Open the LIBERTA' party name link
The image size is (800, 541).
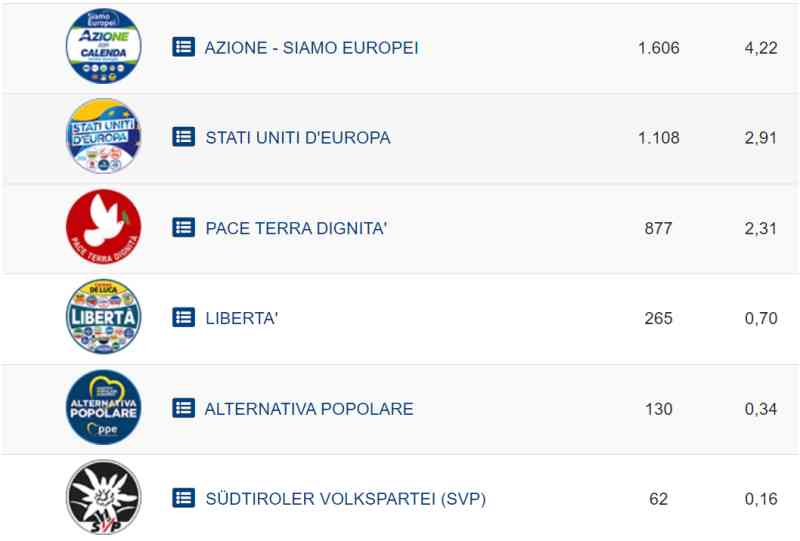point(242,318)
